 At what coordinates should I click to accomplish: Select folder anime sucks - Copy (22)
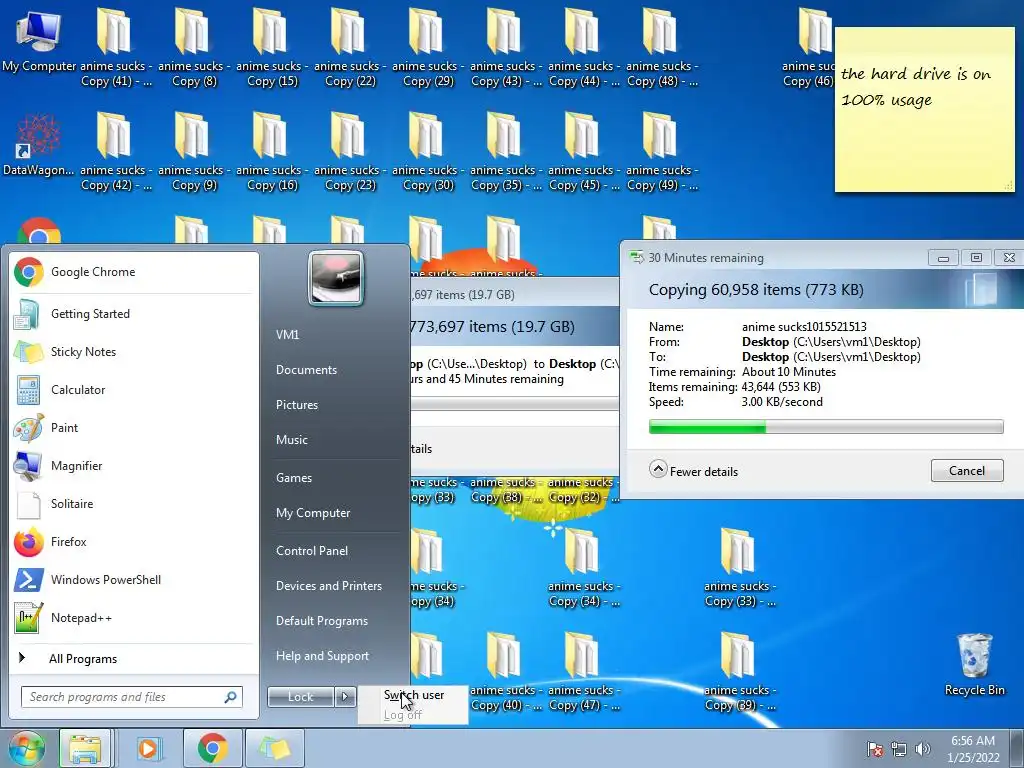(x=349, y=47)
